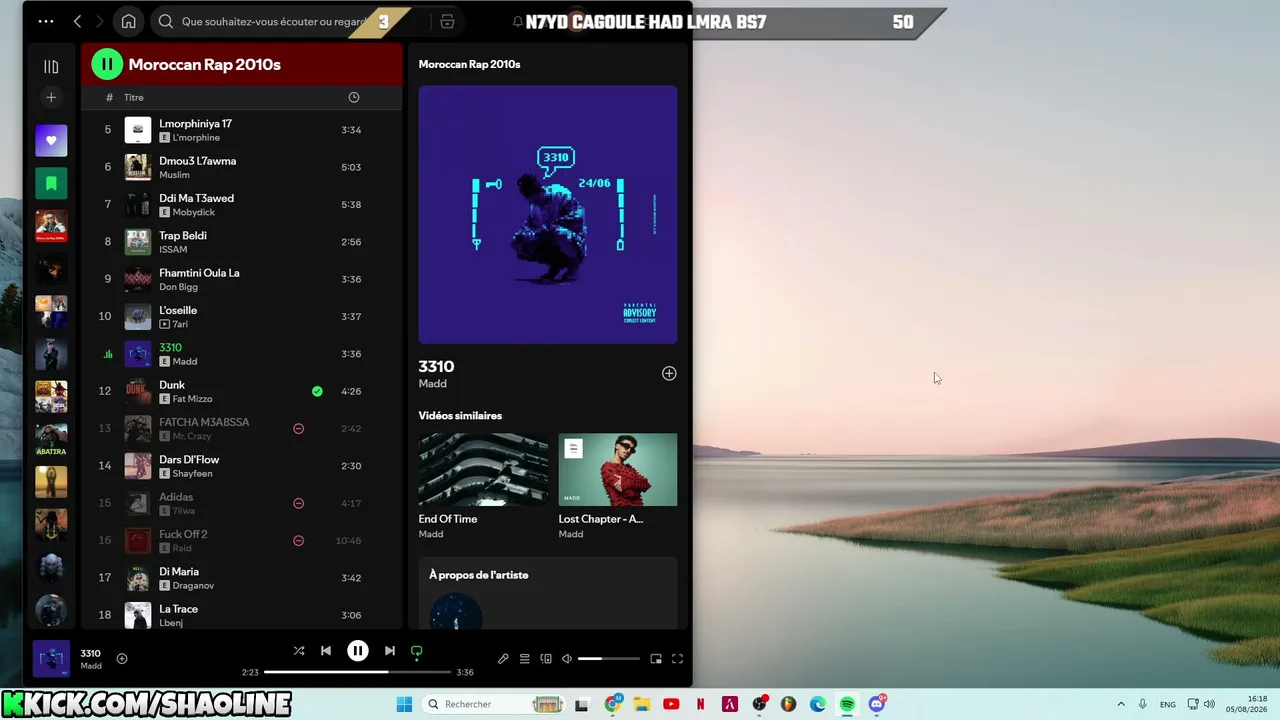Open Google Chrome from the taskbar
Viewport: 1280px width, 720px height.
613,704
